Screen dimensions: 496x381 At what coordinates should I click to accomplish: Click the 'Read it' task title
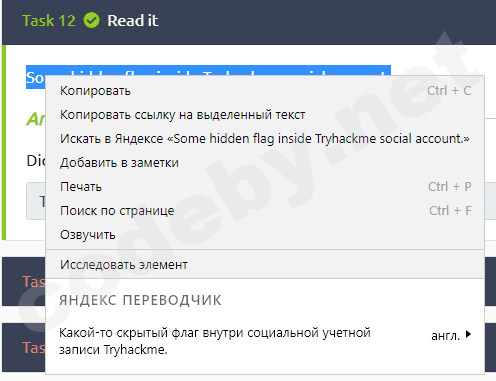133,21
